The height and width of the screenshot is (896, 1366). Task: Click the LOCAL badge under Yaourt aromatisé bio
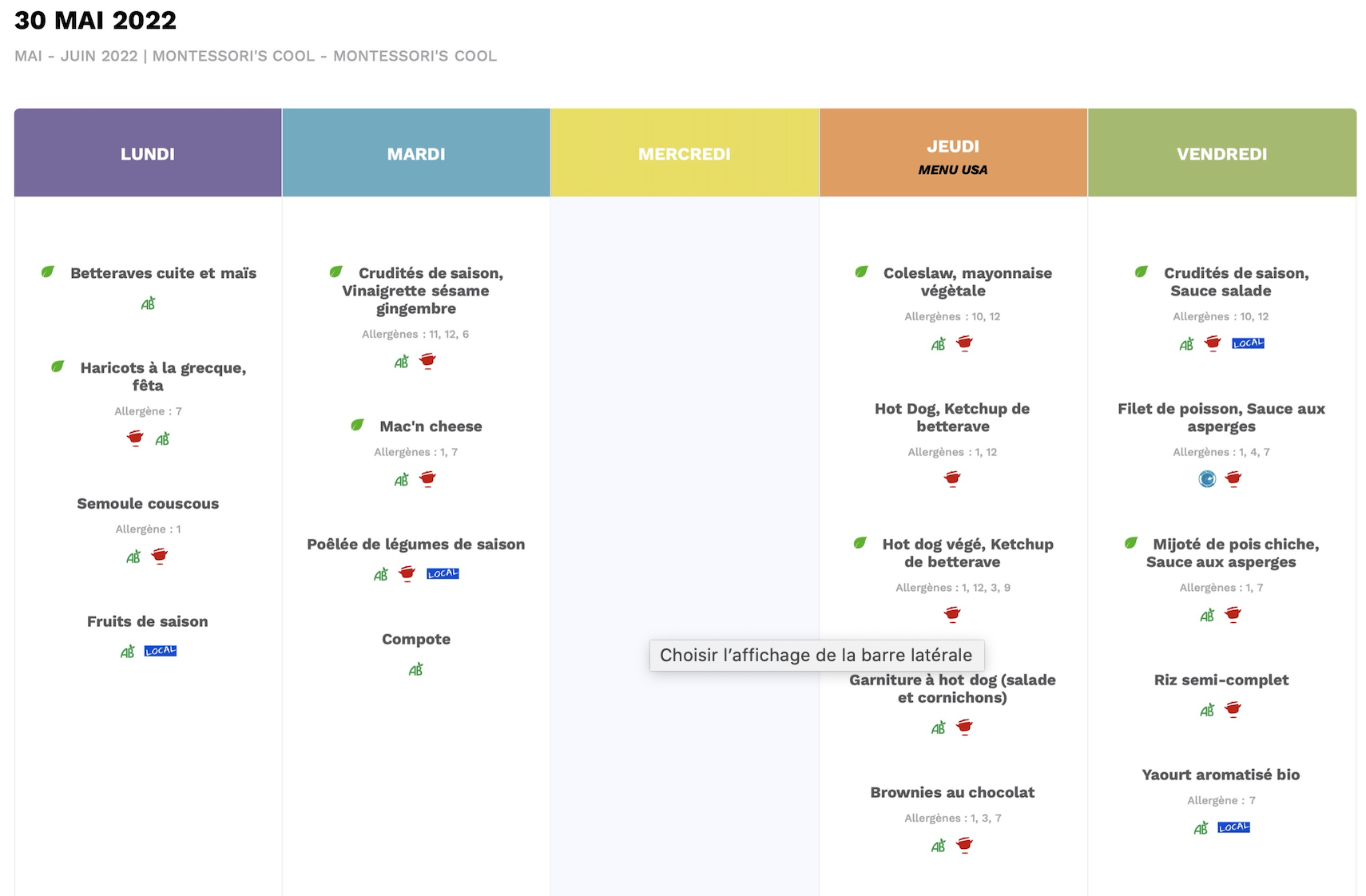1233,827
